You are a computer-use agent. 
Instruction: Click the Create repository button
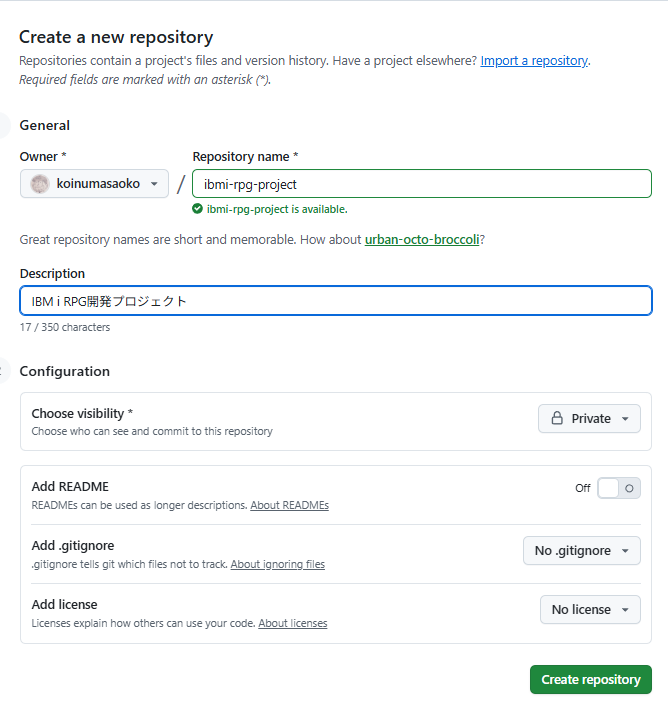[590, 680]
